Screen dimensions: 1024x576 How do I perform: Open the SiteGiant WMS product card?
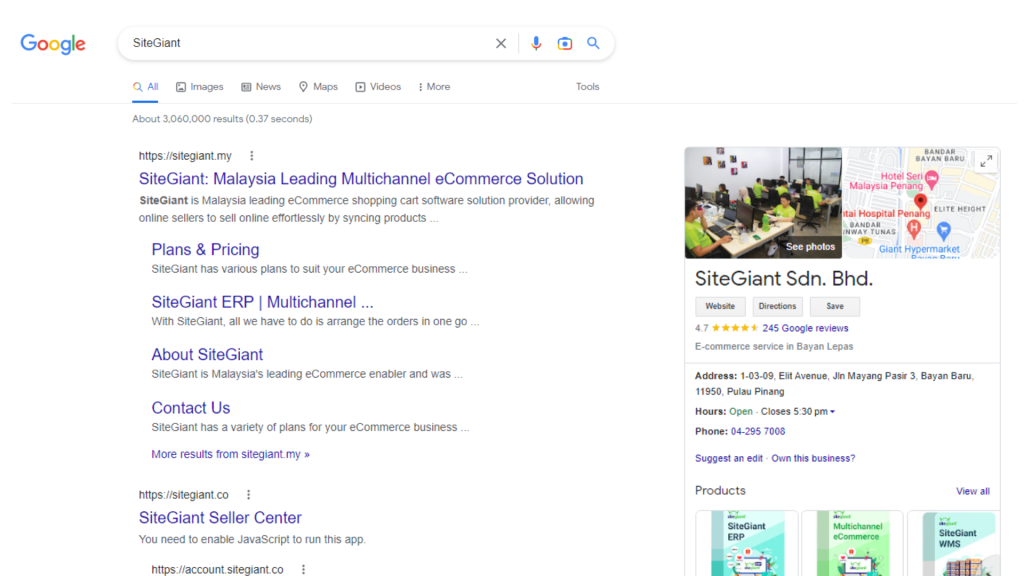(955, 543)
